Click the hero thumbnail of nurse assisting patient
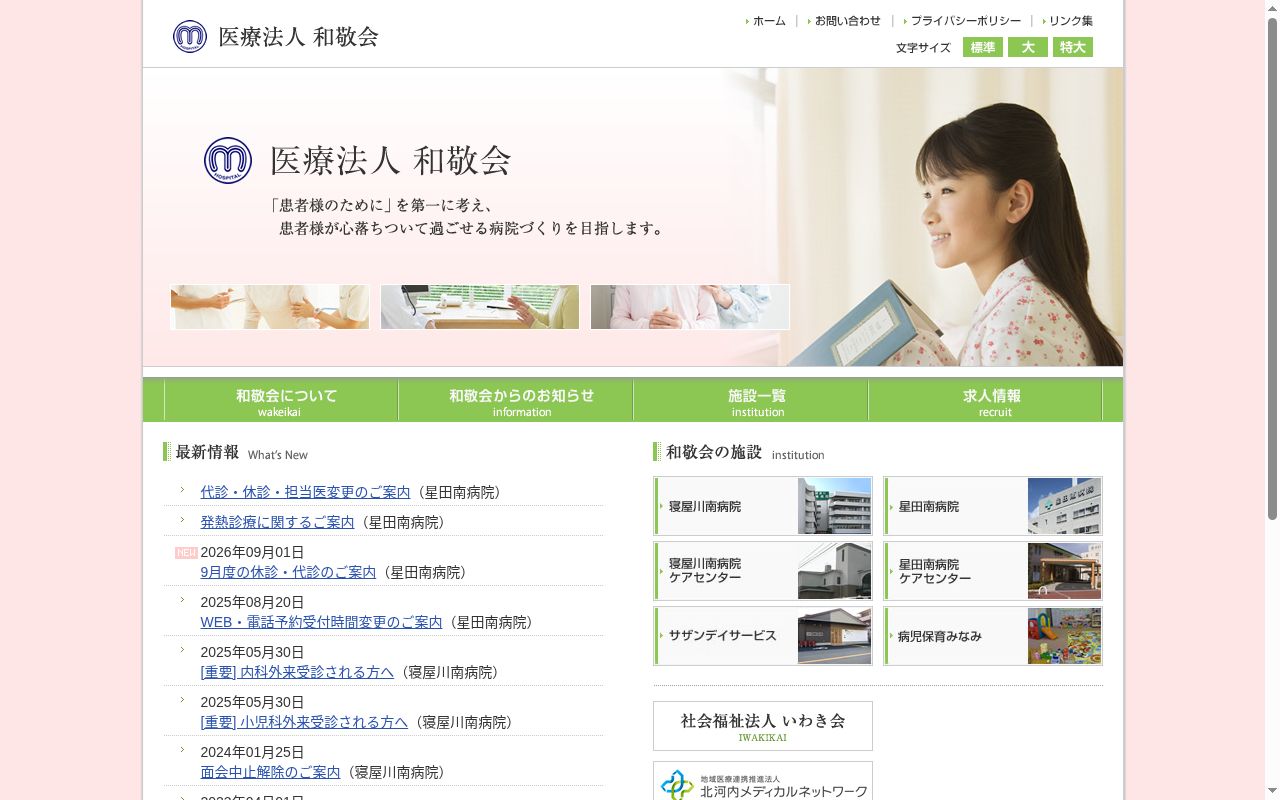 (x=270, y=307)
